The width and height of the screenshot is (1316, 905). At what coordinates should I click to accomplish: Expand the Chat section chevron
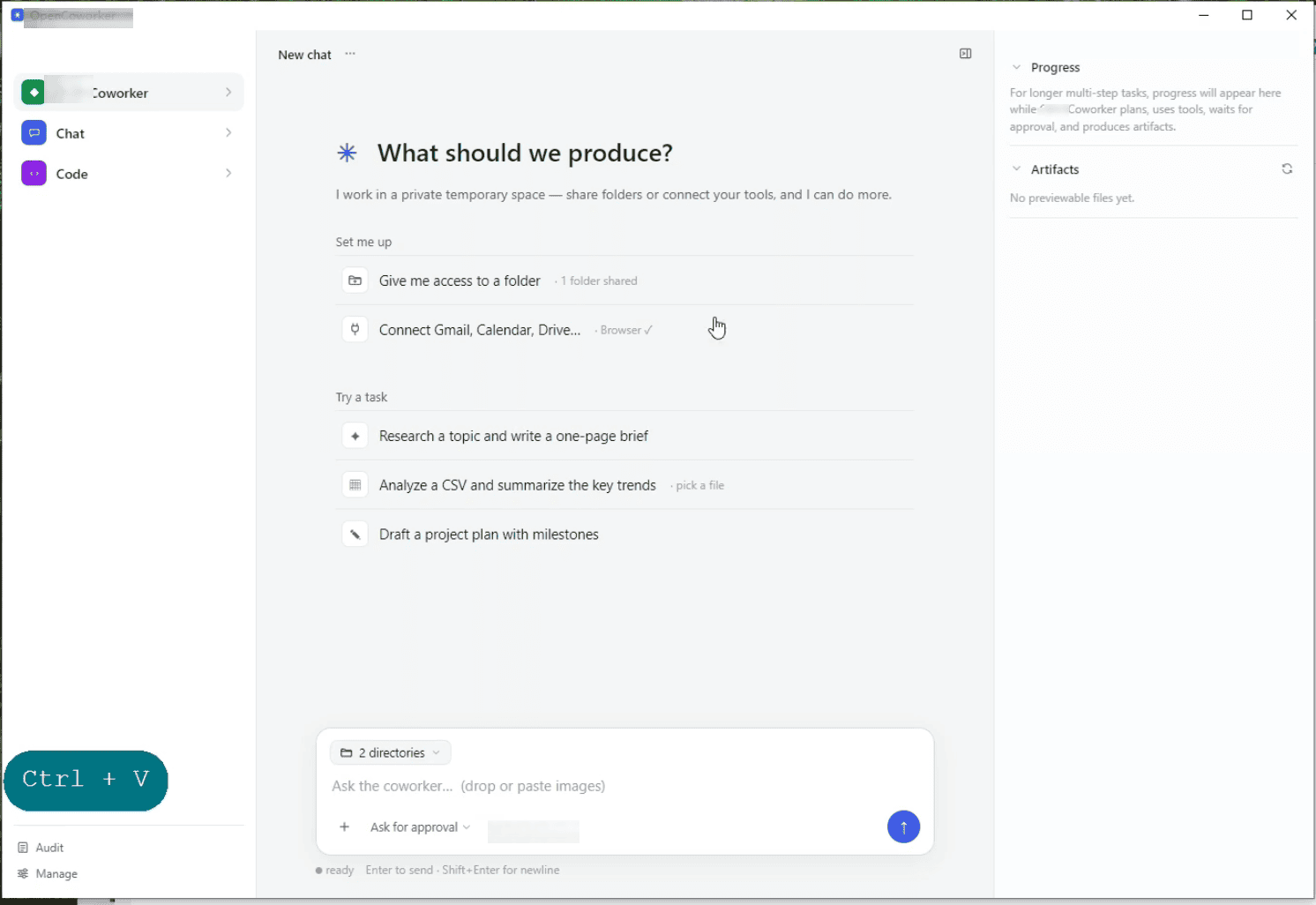(228, 132)
